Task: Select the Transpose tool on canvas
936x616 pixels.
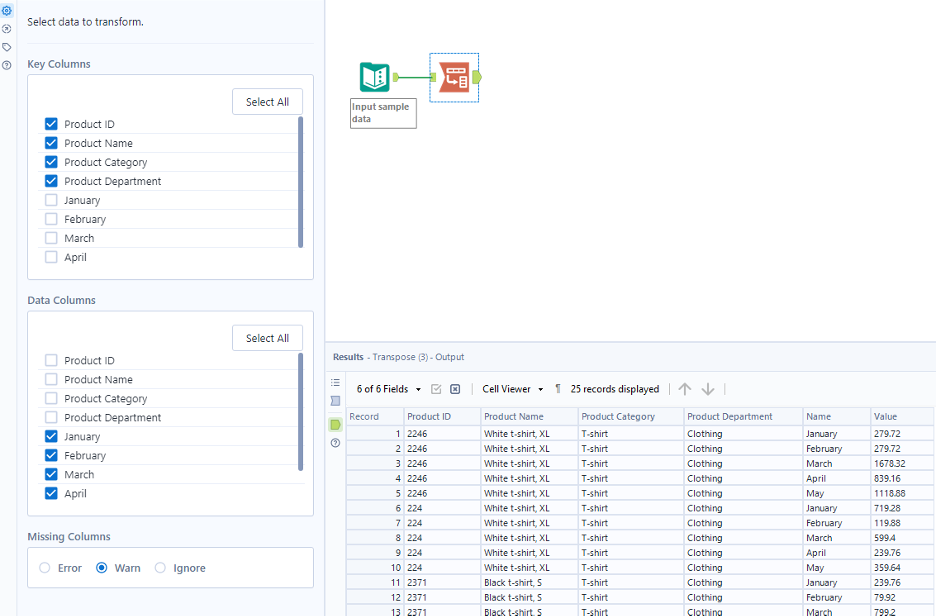Action: (x=454, y=77)
